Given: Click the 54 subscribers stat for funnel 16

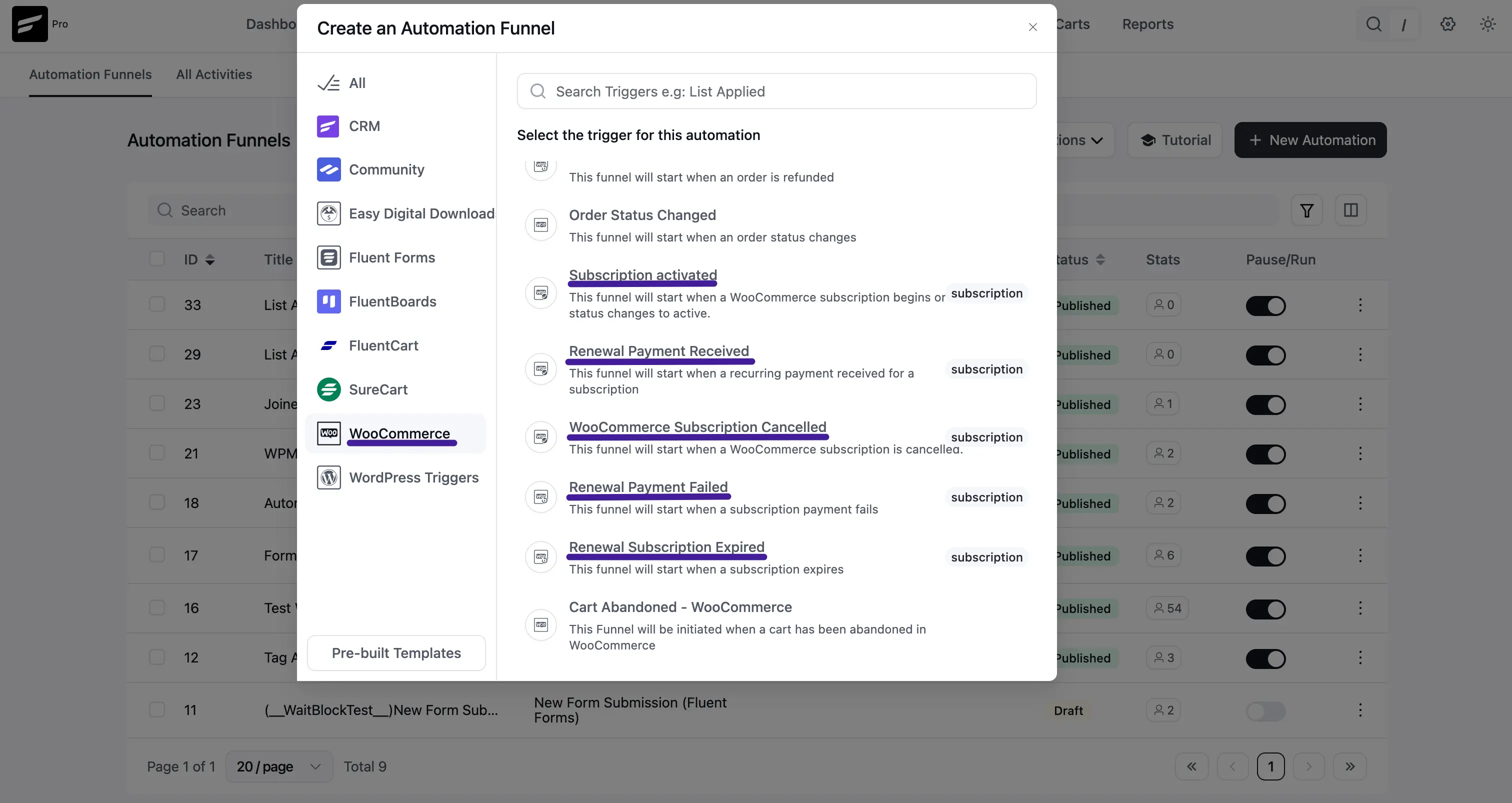Looking at the screenshot, I should coord(1167,608).
